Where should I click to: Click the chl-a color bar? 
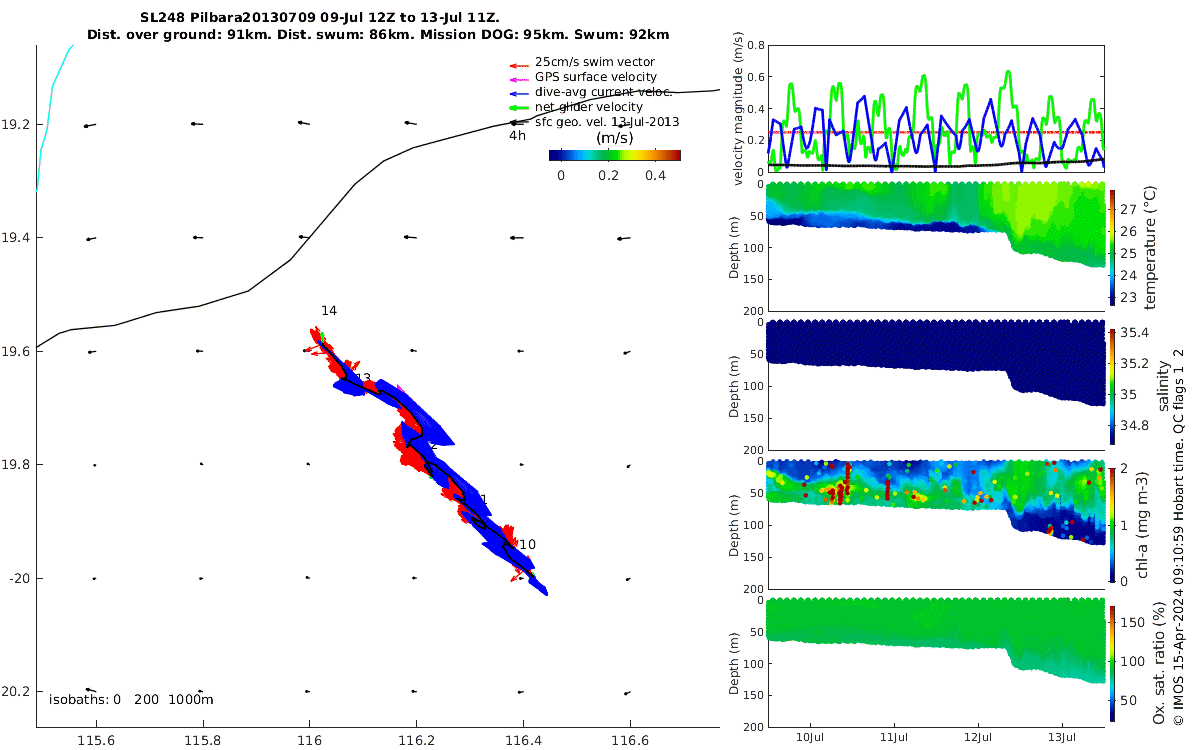[x=1113, y=523]
